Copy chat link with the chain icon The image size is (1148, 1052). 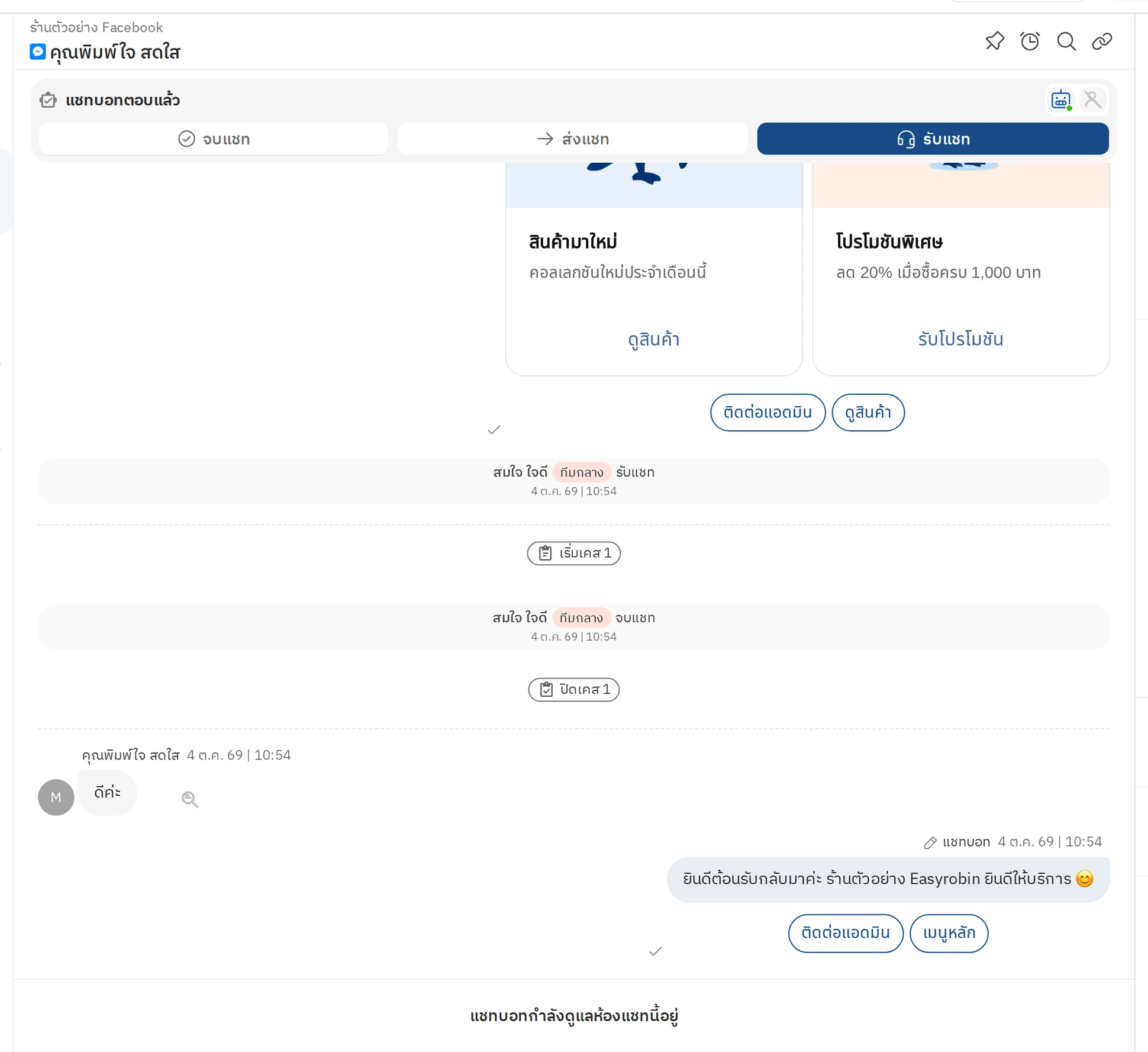pos(1102,41)
